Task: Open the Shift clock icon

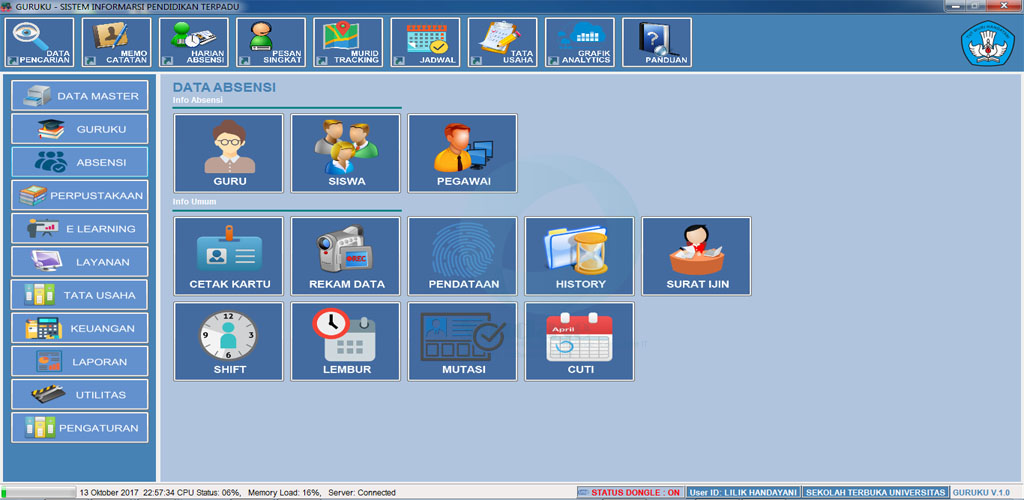Action: tap(229, 341)
